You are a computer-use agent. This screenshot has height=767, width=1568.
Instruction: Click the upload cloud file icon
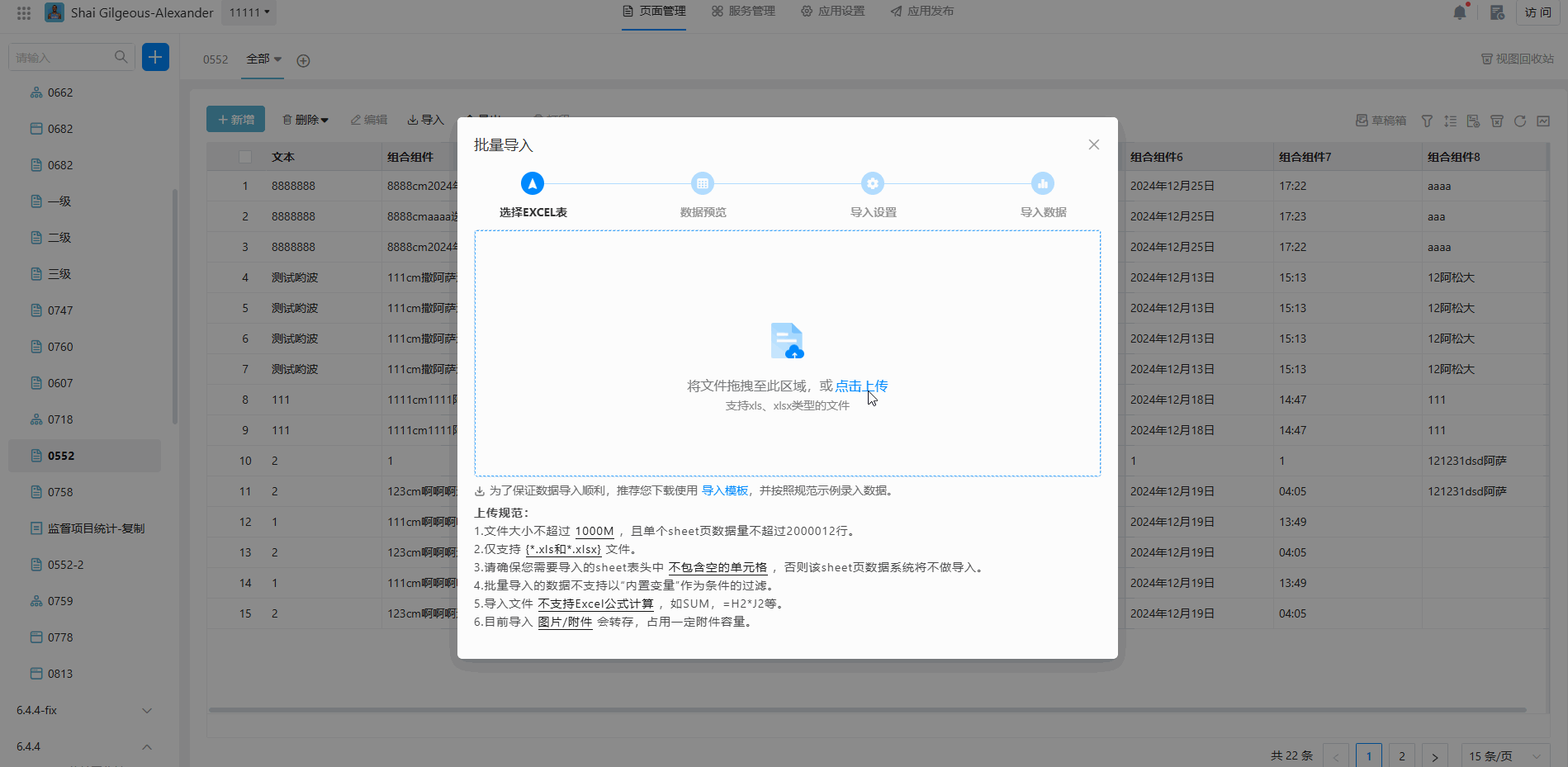coord(787,340)
